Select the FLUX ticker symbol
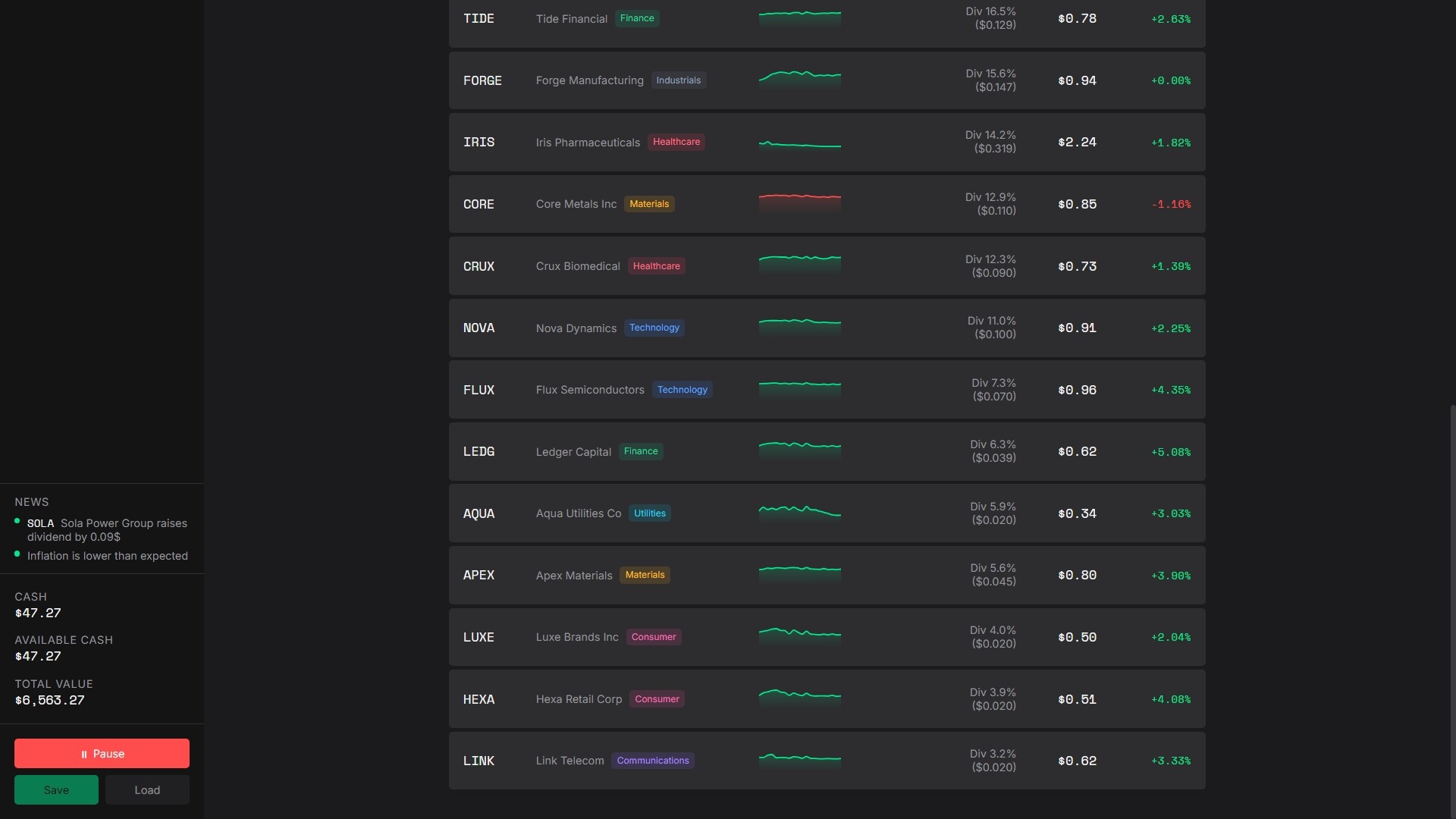 pyautogui.click(x=479, y=390)
